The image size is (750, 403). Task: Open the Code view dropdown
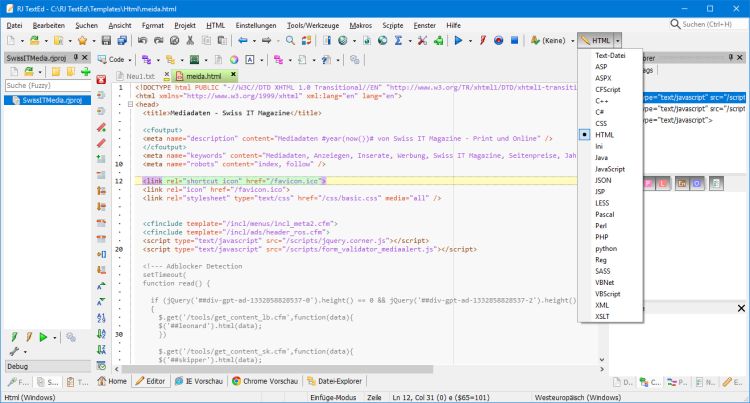[x=114, y=60]
